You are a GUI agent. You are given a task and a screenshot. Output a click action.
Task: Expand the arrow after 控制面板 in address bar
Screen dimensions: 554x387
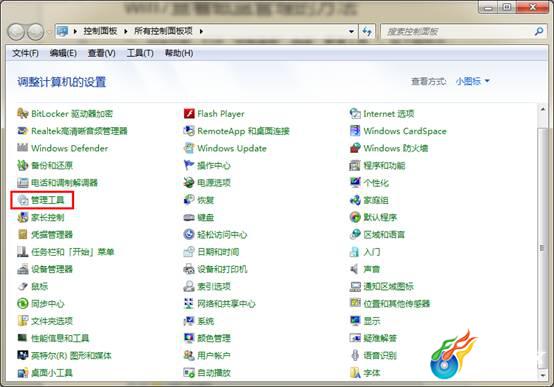126,31
